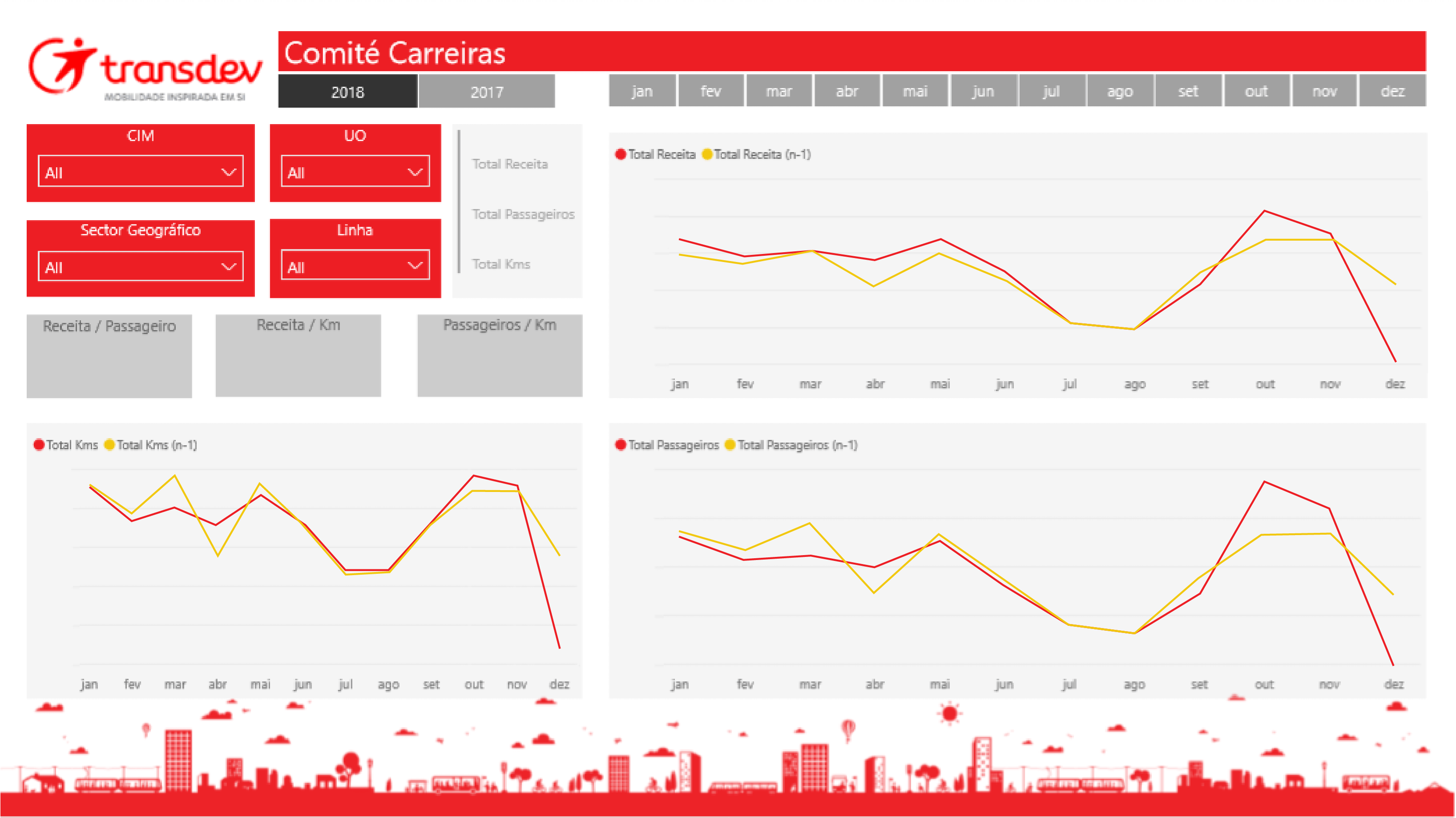Click the red Total Kms legend dot
The image size is (1456, 818).
click(38, 444)
